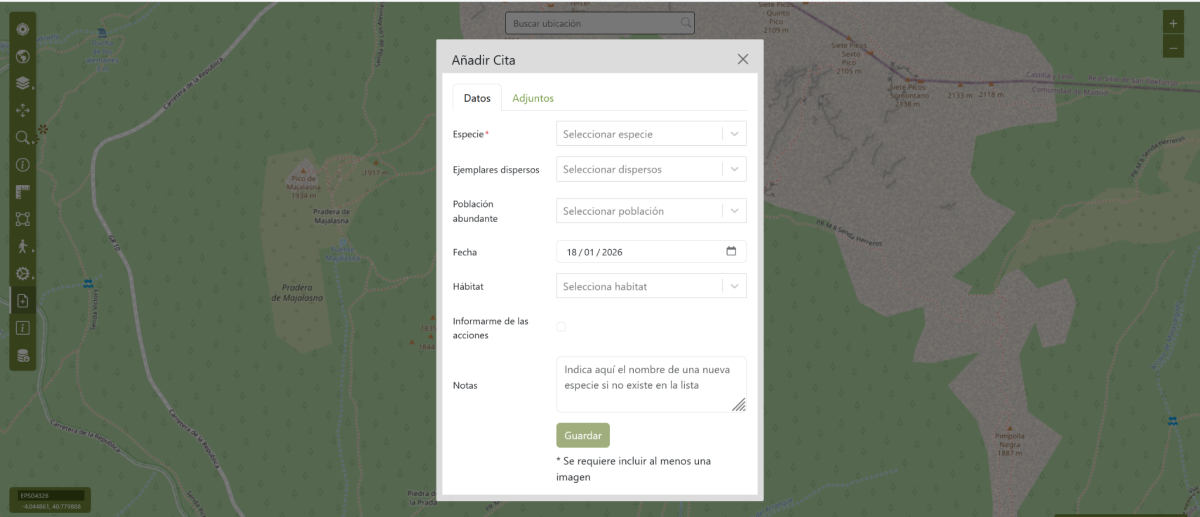Open the calendar picker in Fecha field
Screen dimensions: 1200x517
pos(731,251)
